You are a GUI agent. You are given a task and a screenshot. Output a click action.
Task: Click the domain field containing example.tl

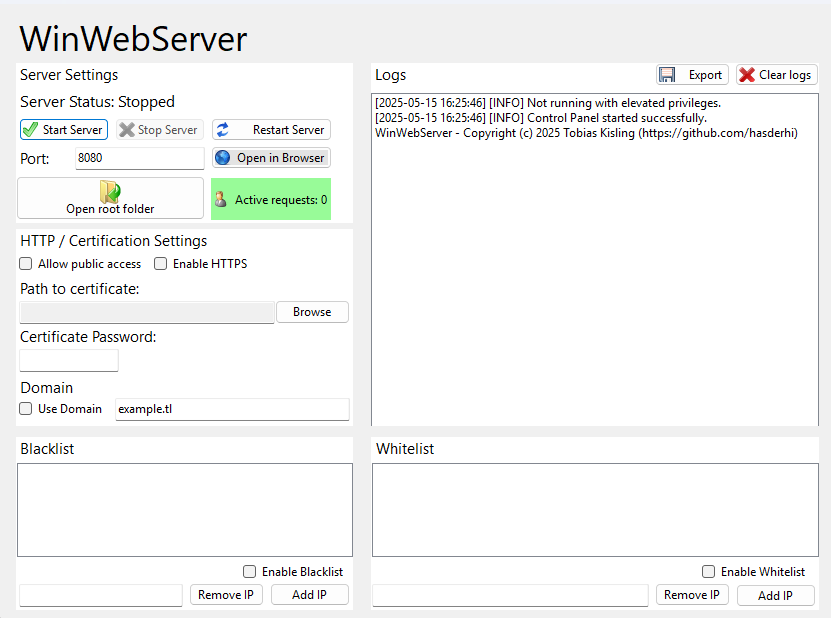pyautogui.click(x=232, y=409)
